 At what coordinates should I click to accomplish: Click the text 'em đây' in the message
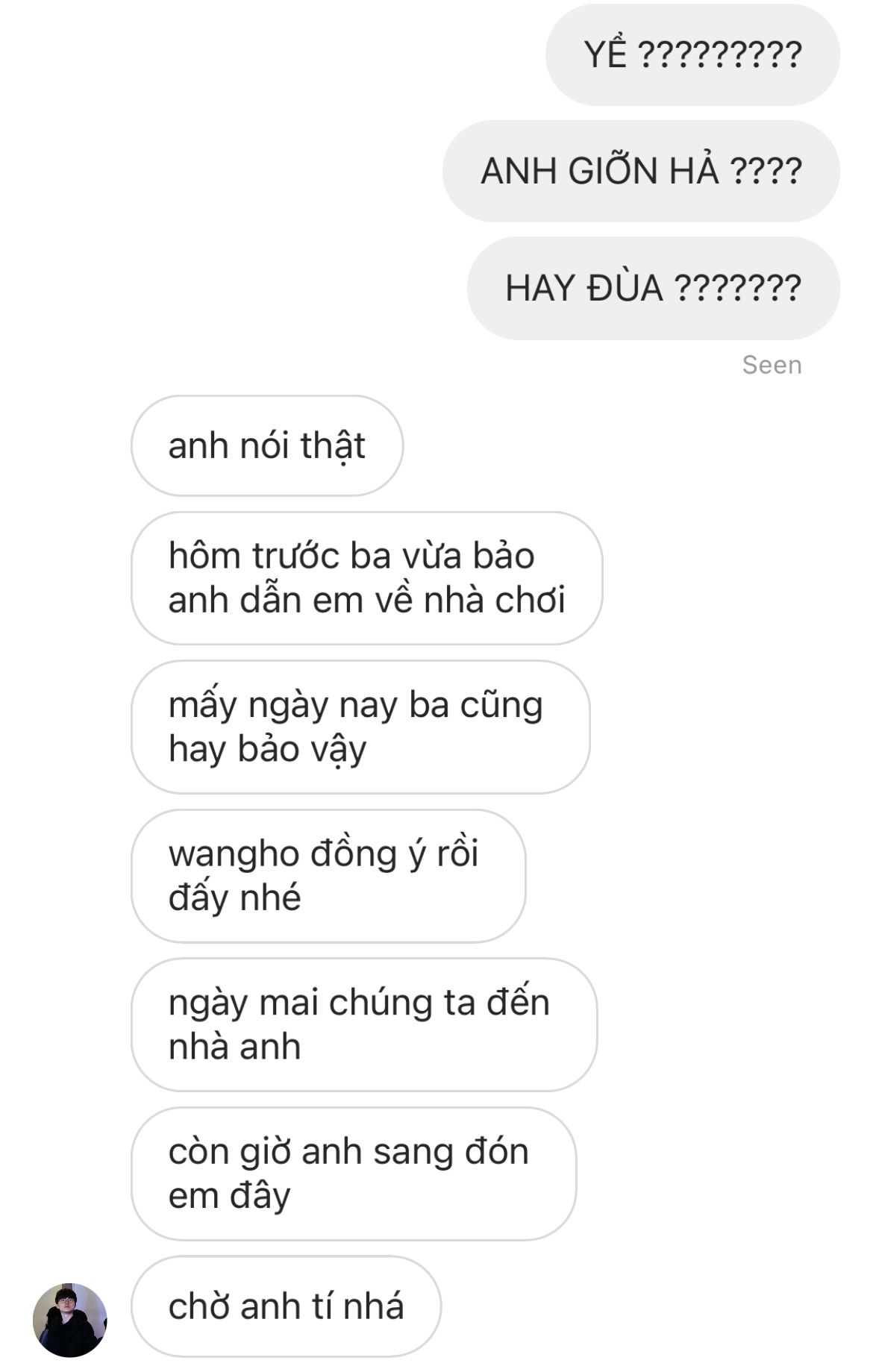coord(229,1196)
